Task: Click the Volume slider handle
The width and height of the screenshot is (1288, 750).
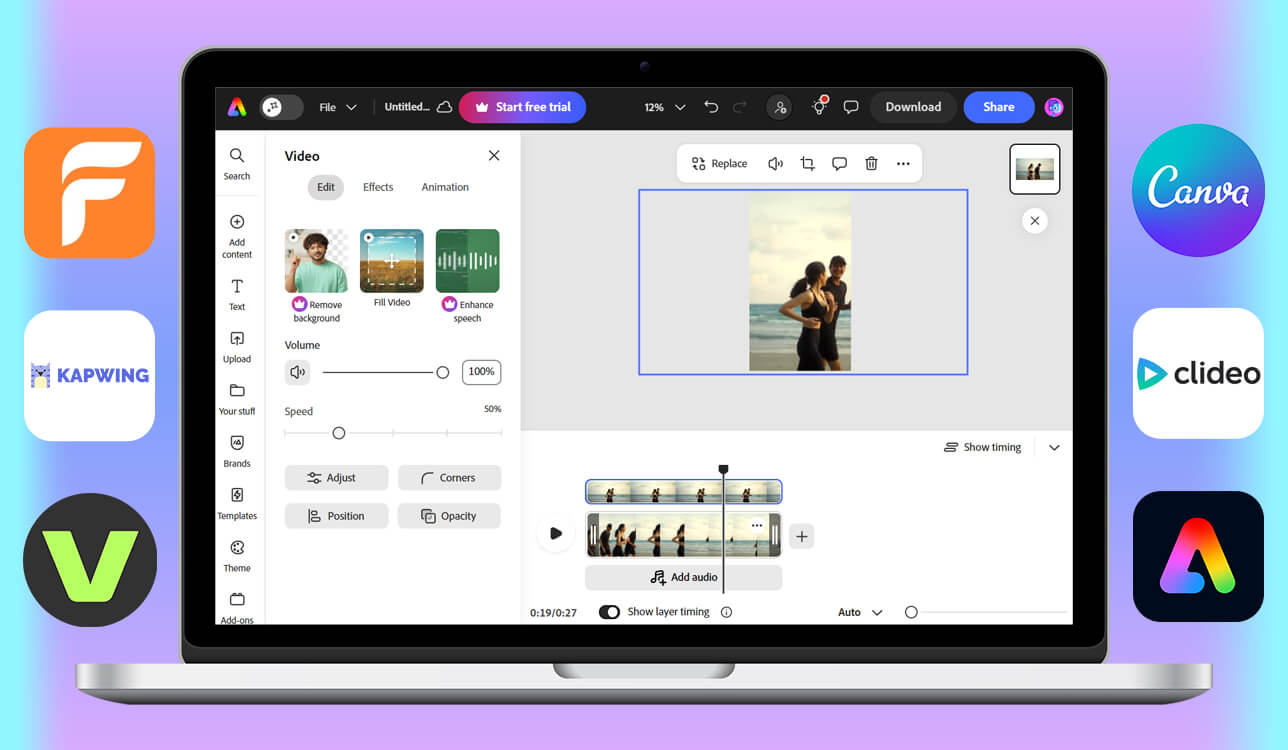Action: point(442,372)
